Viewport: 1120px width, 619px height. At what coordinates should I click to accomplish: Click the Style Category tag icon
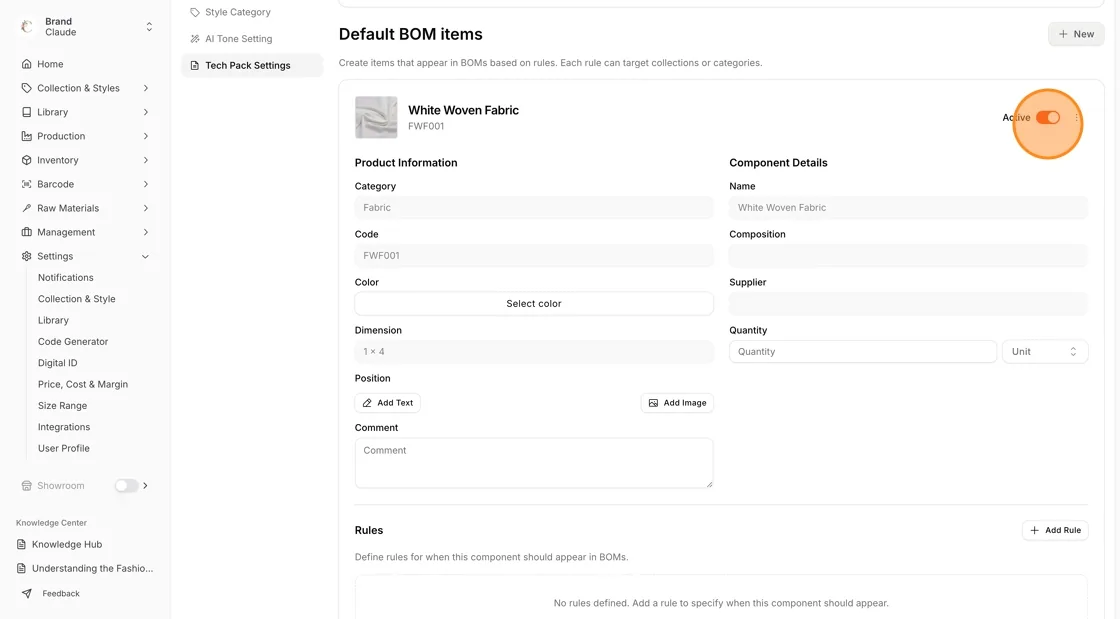[194, 12]
